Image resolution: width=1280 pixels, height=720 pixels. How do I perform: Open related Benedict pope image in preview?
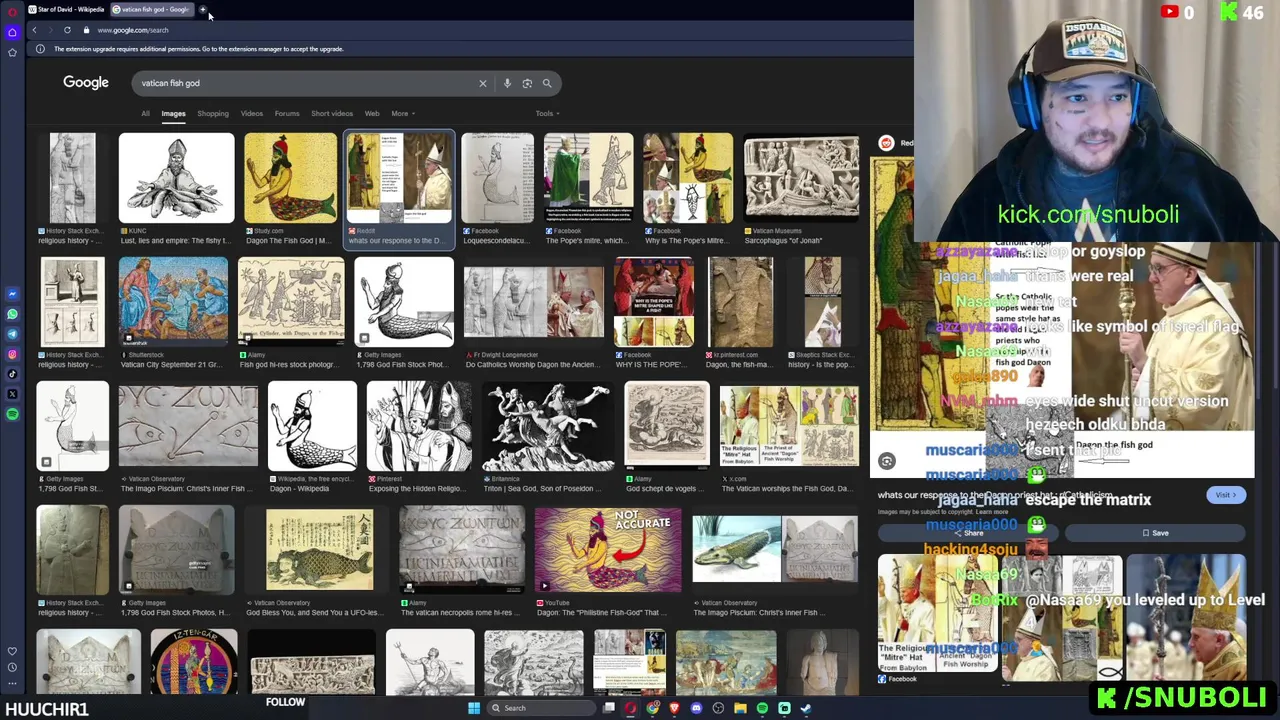[x=1186, y=617]
